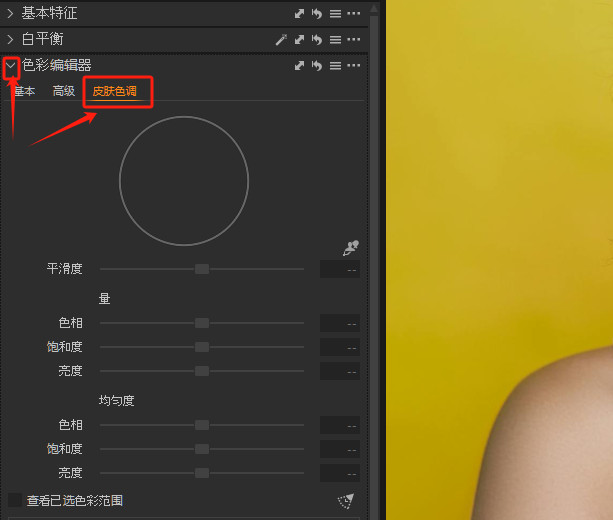This screenshot has width=613, height=520.
Task: Select the 皮肤色调 tab
Action: click(115, 91)
